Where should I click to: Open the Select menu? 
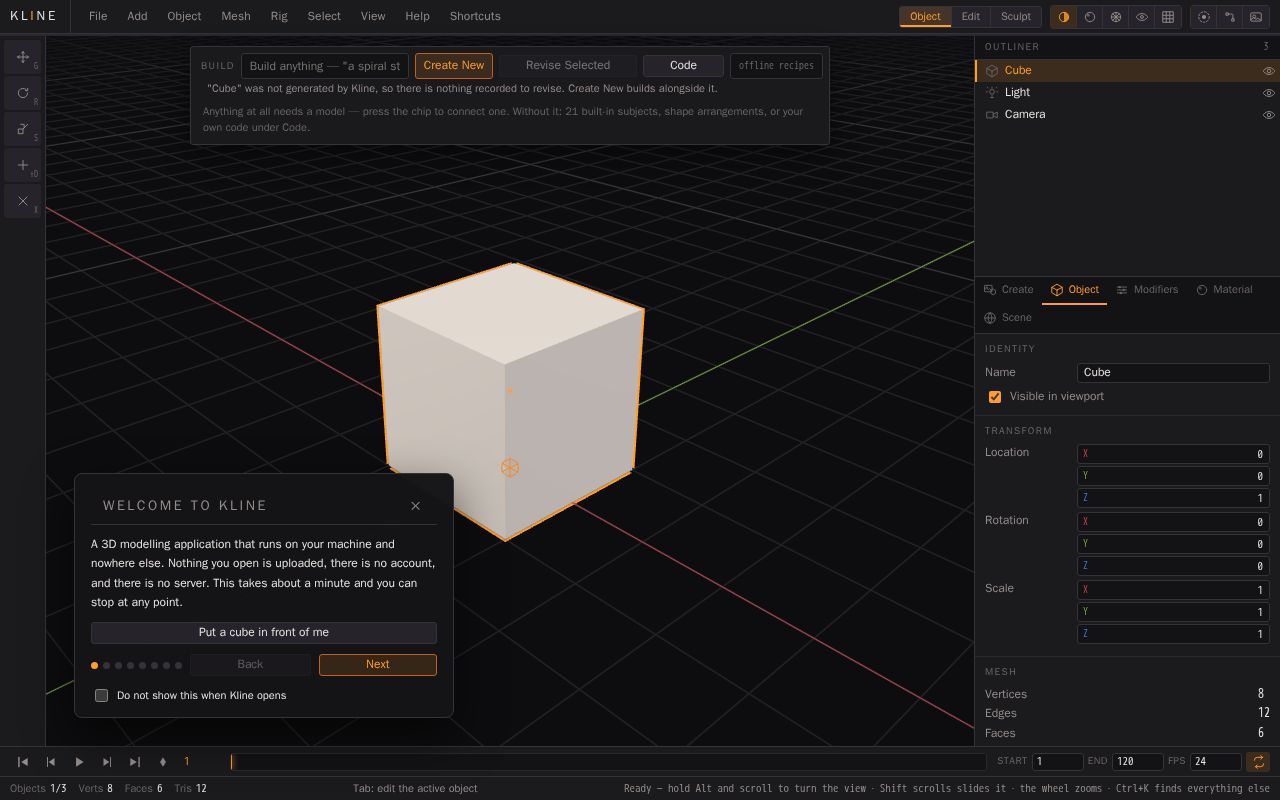[324, 17]
